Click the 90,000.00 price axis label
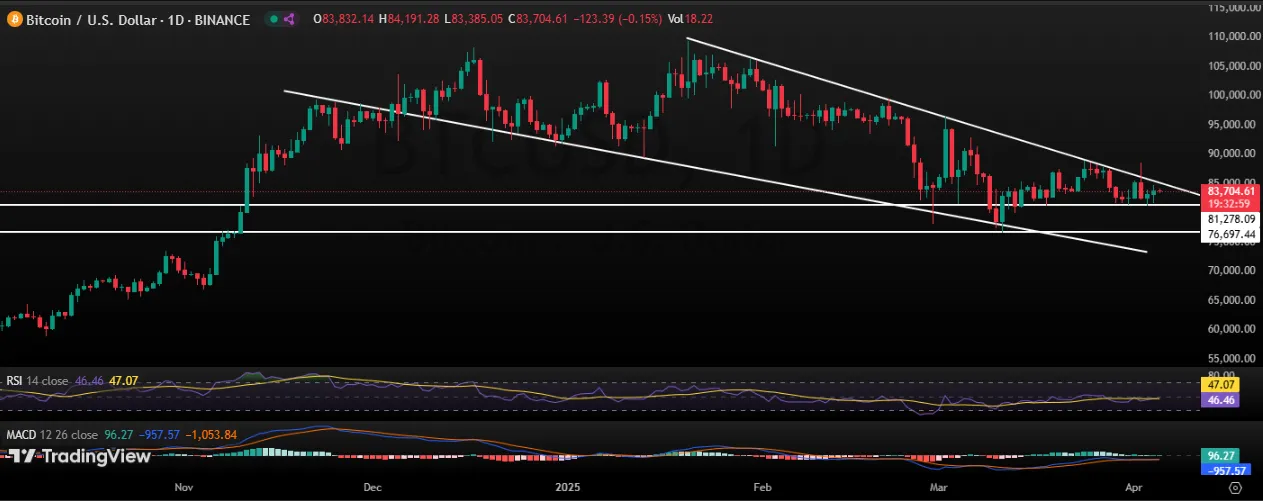The width and height of the screenshot is (1263, 501). point(1231,153)
